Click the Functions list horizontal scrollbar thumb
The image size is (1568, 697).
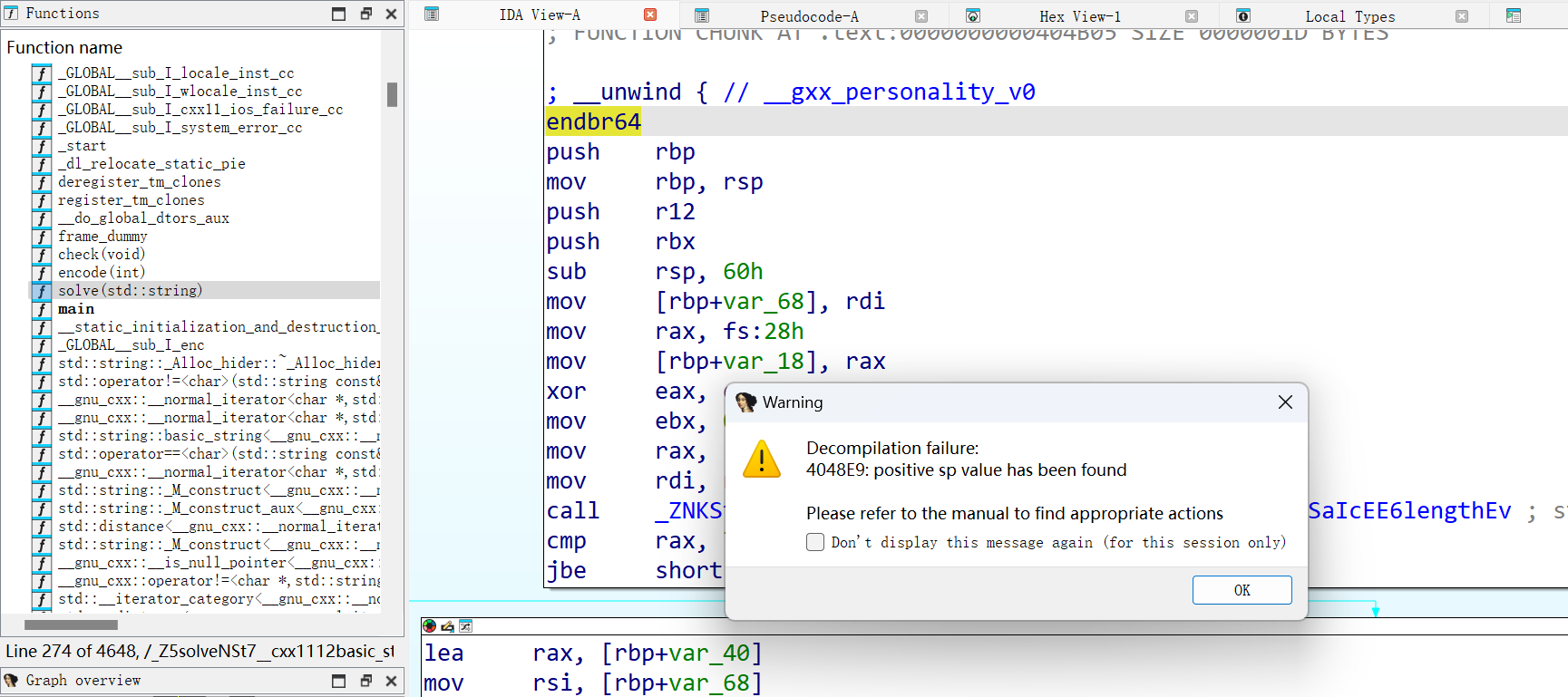pyautogui.click(x=71, y=624)
